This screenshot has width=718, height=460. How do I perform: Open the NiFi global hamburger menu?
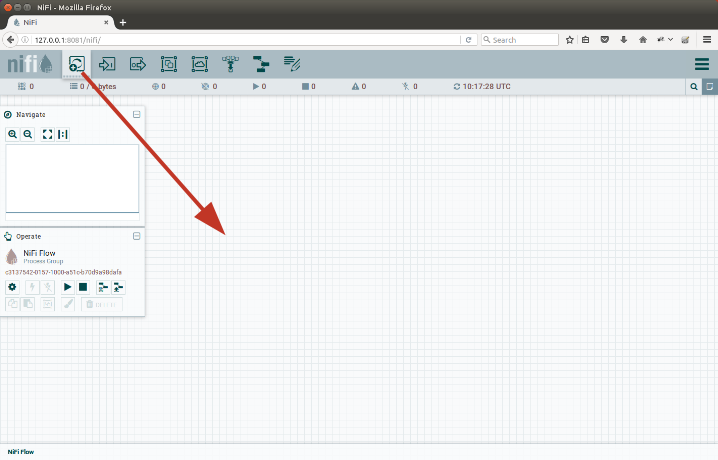tap(702, 64)
